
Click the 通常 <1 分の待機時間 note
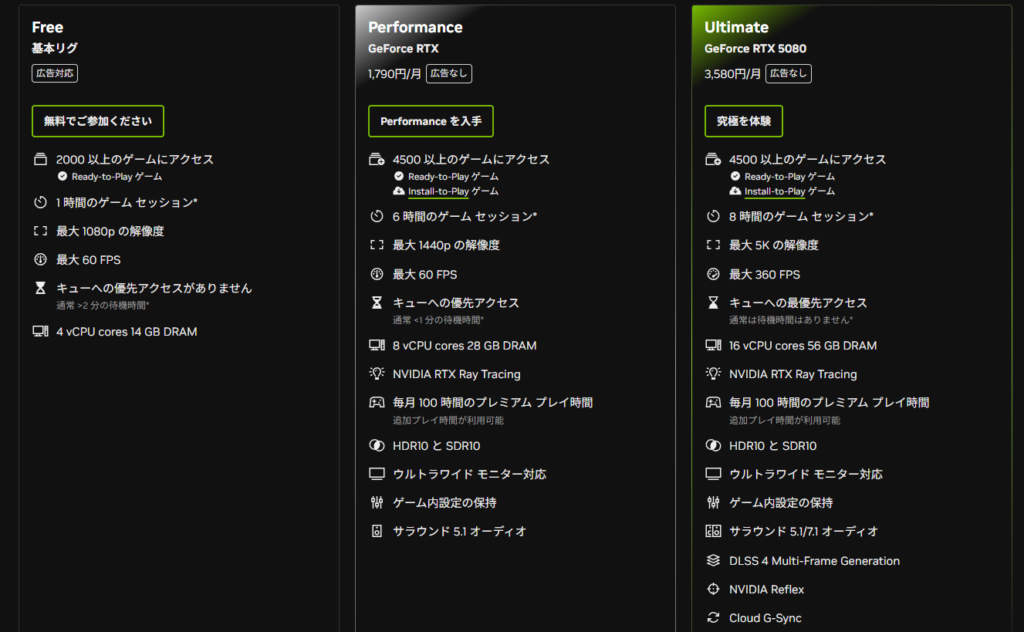click(438, 320)
